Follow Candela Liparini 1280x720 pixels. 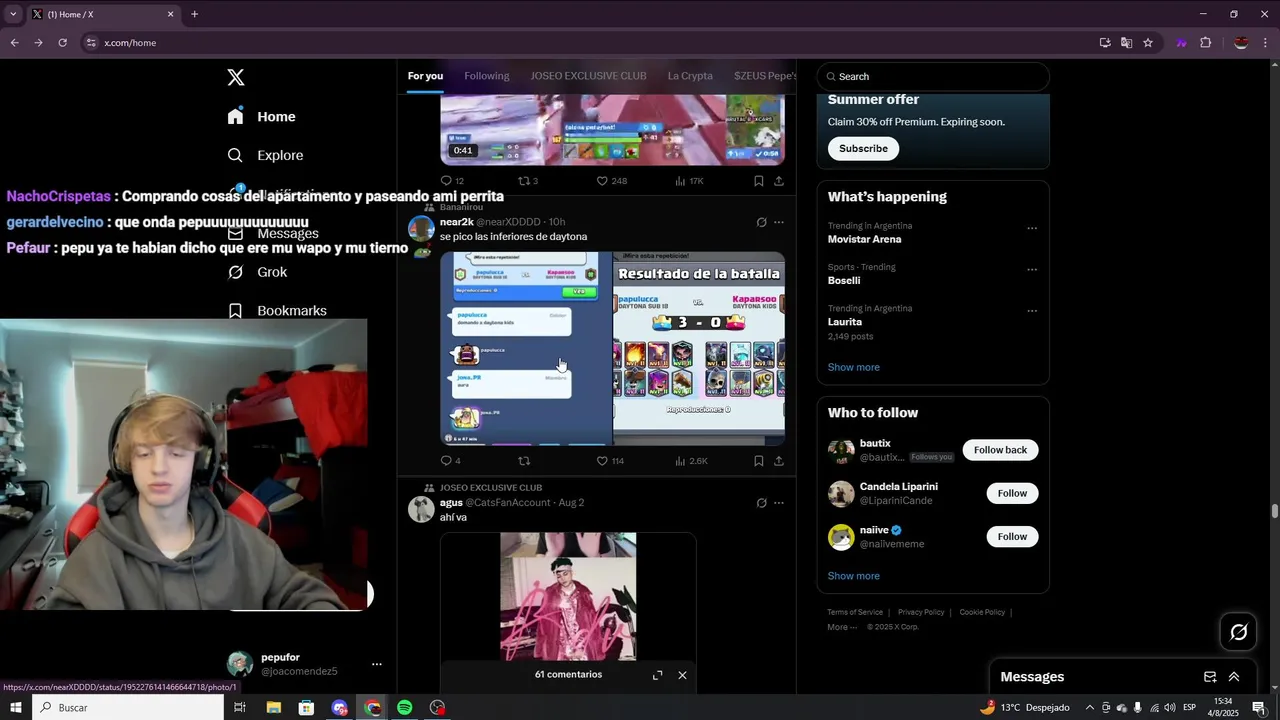click(x=1012, y=493)
